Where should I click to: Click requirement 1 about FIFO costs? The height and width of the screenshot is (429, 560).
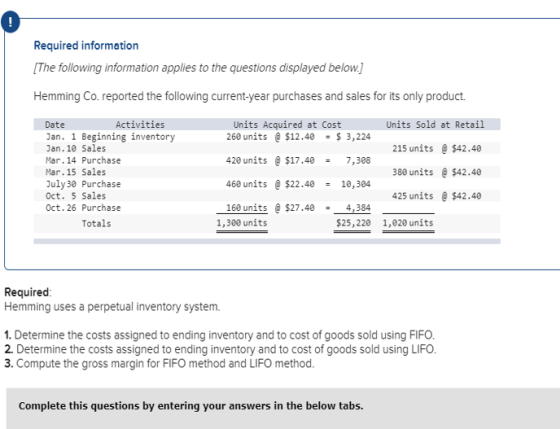coord(219,335)
